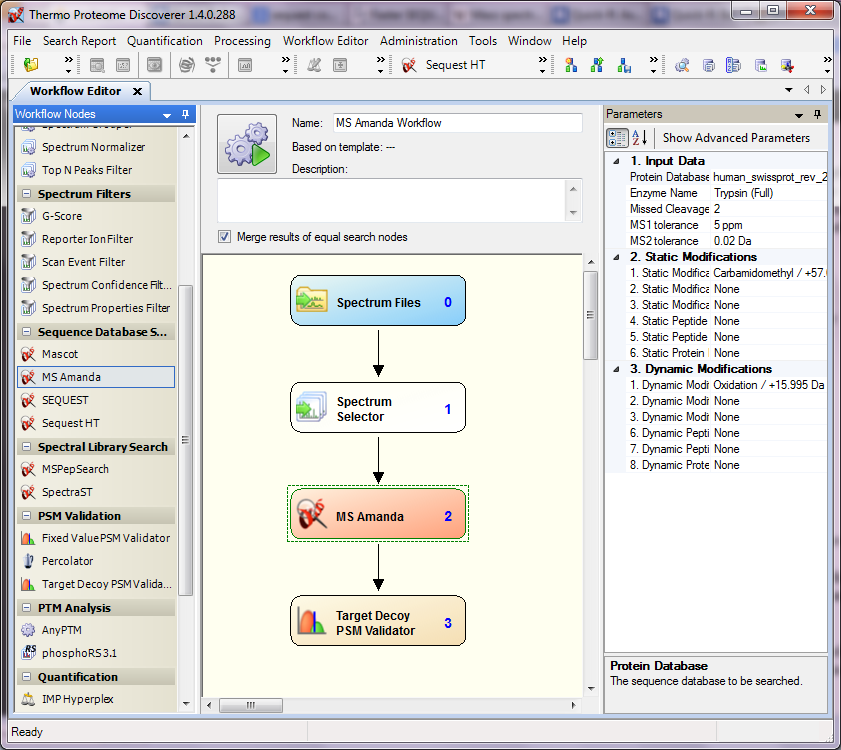The image size is (841, 750).
Task: Open the Workflow Nodes panel dropdown arrow
Action: coord(167,115)
